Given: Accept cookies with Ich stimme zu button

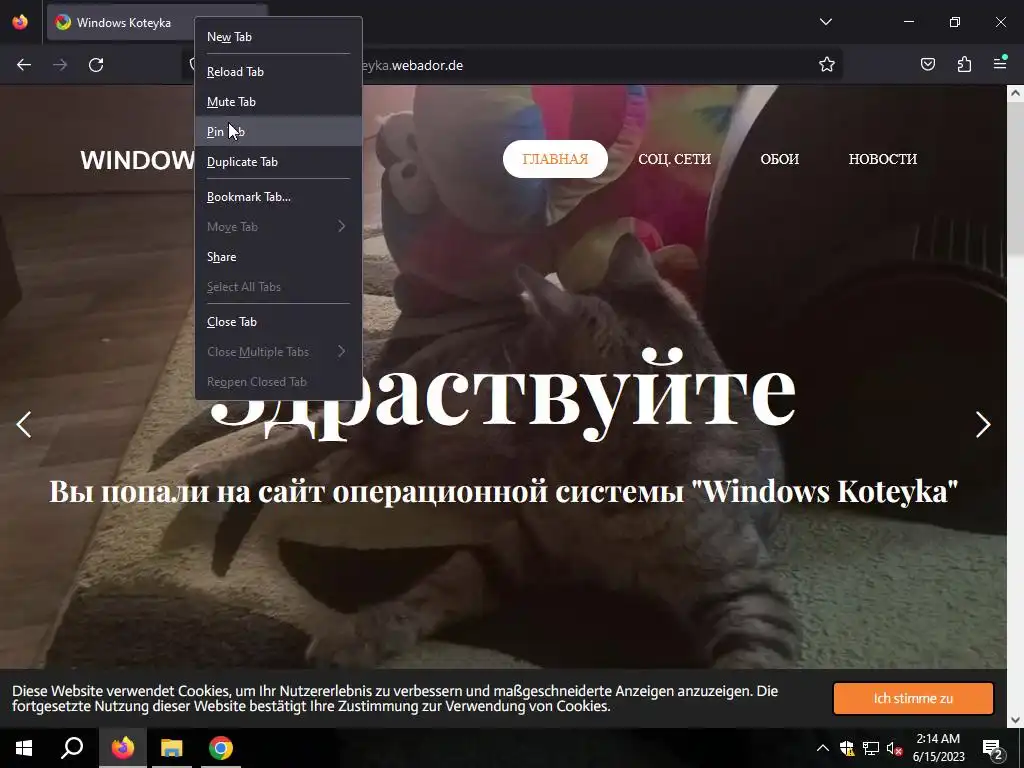Looking at the screenshot, I should point(913,699).
